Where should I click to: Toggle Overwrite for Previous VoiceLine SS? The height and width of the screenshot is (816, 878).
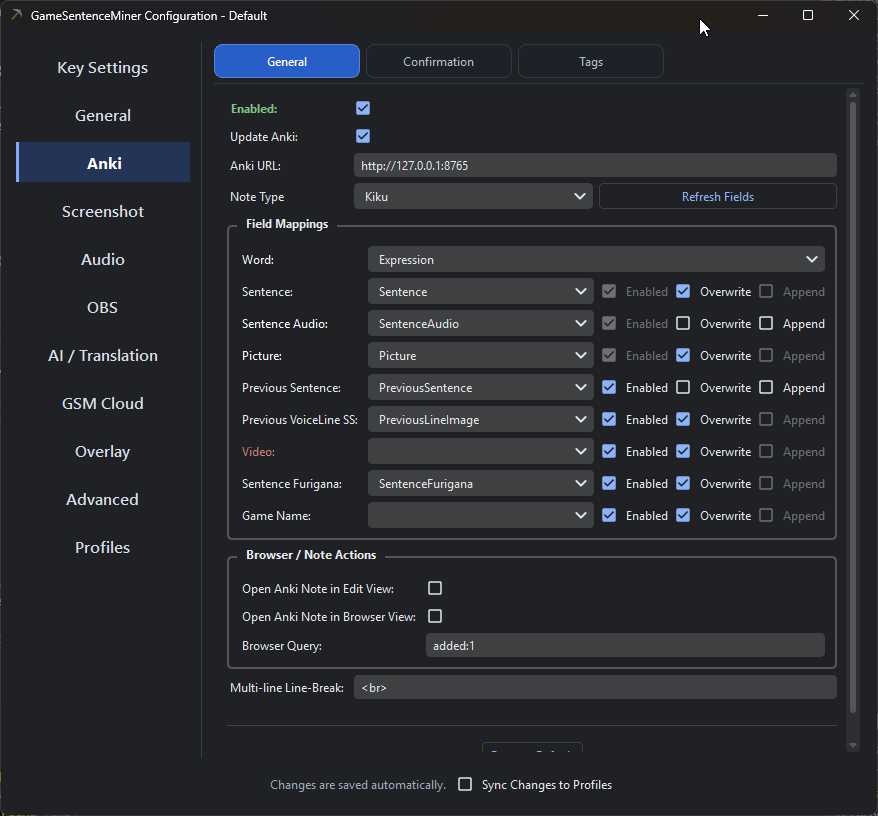pyautogui.click(x=683, y=419)
